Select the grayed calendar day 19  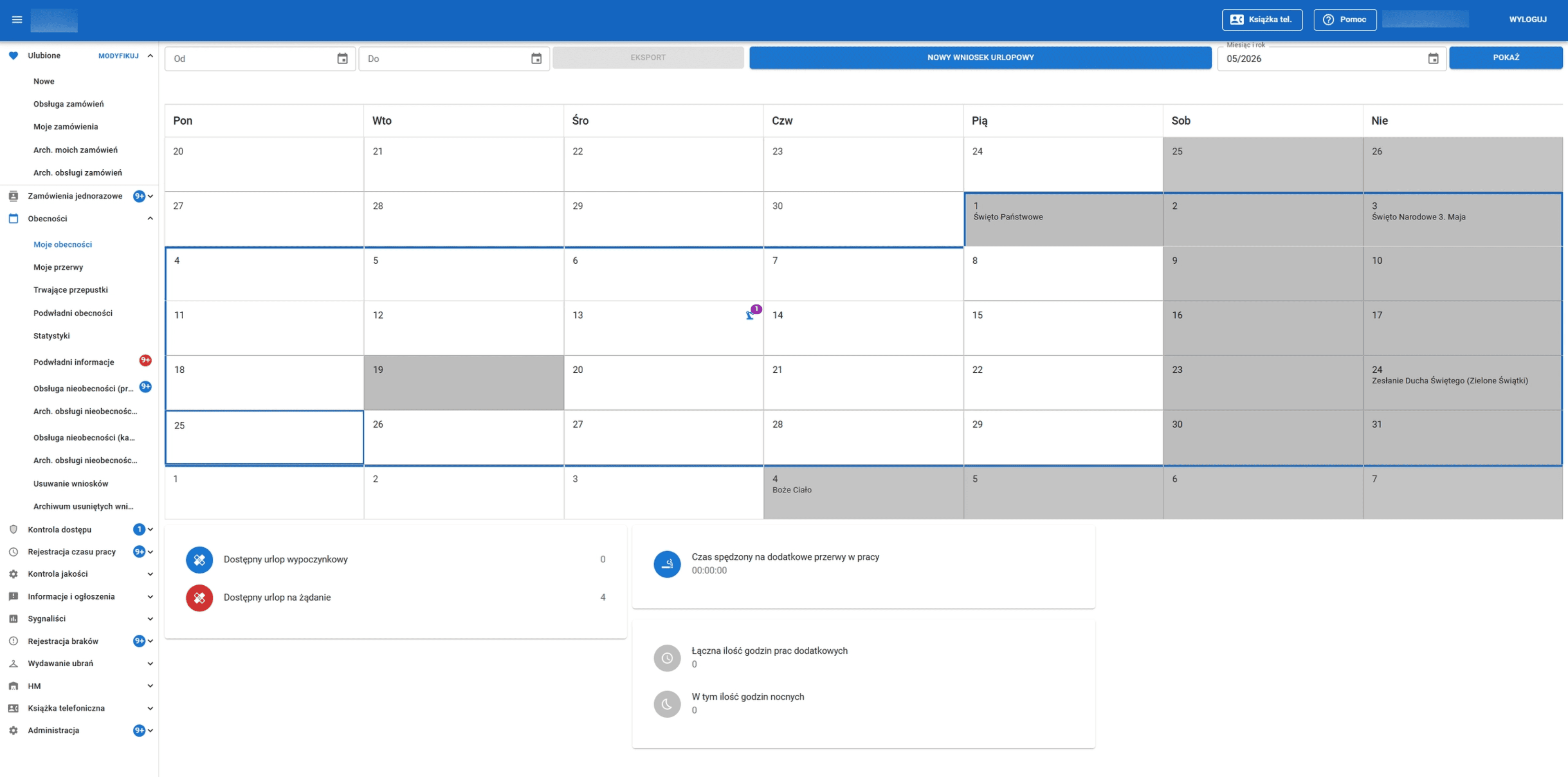pos(464,383)
